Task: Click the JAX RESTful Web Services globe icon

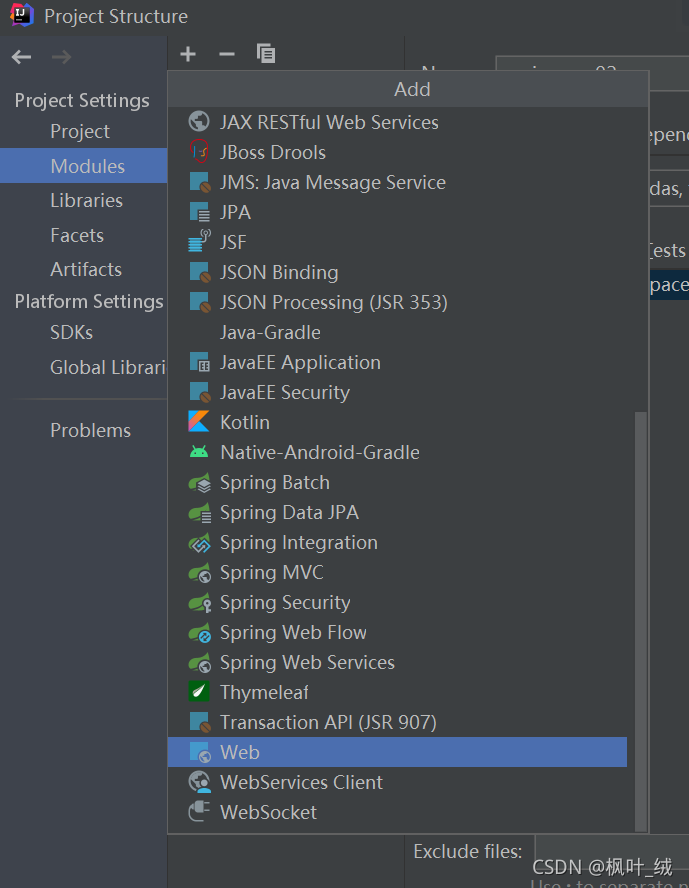Action: pos(199,122)
